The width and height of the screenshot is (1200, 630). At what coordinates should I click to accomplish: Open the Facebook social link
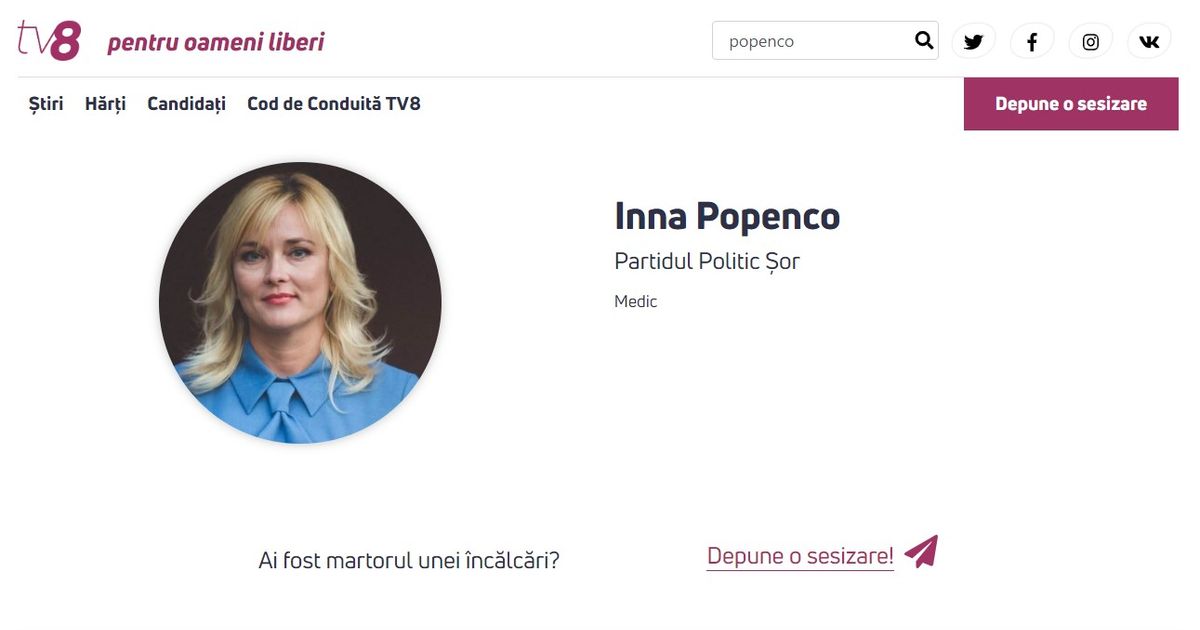(x=1032, y=41)
